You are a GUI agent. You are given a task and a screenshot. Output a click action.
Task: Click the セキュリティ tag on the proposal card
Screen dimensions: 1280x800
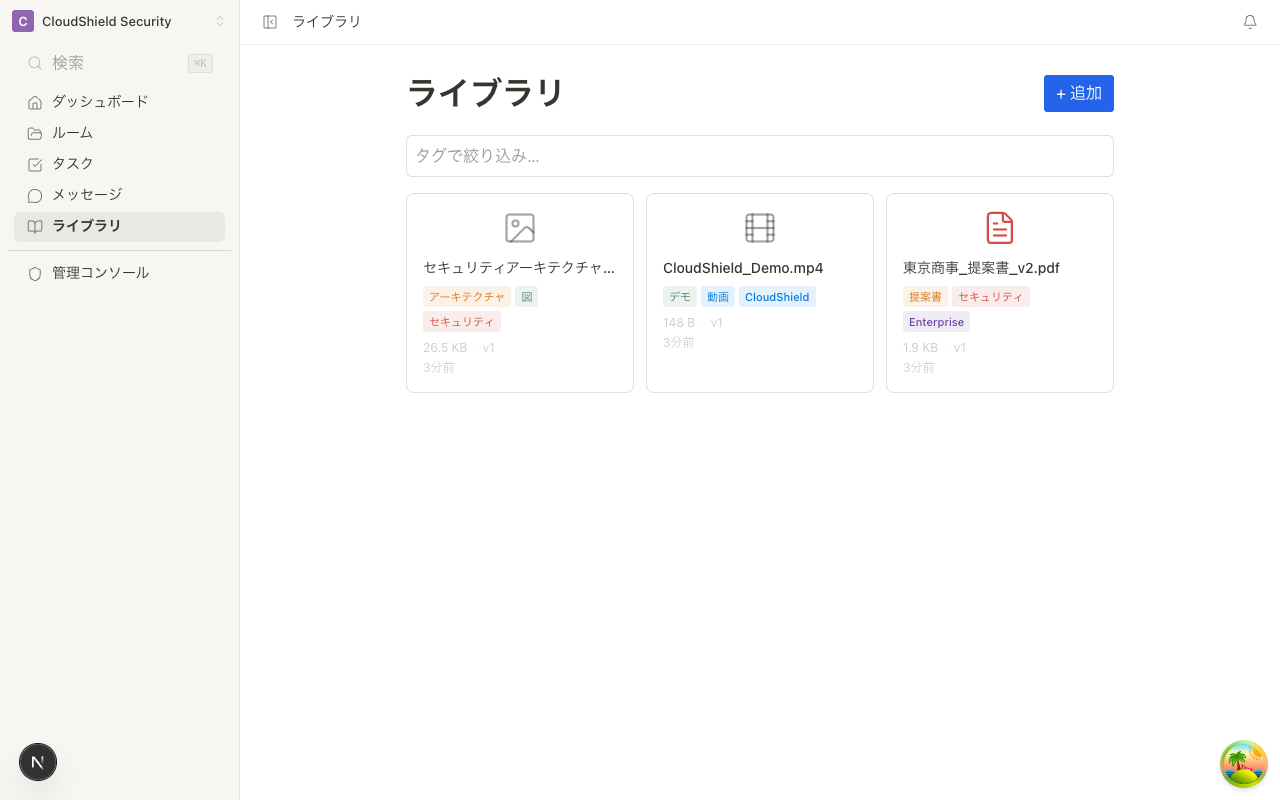[x=990, y=296]
